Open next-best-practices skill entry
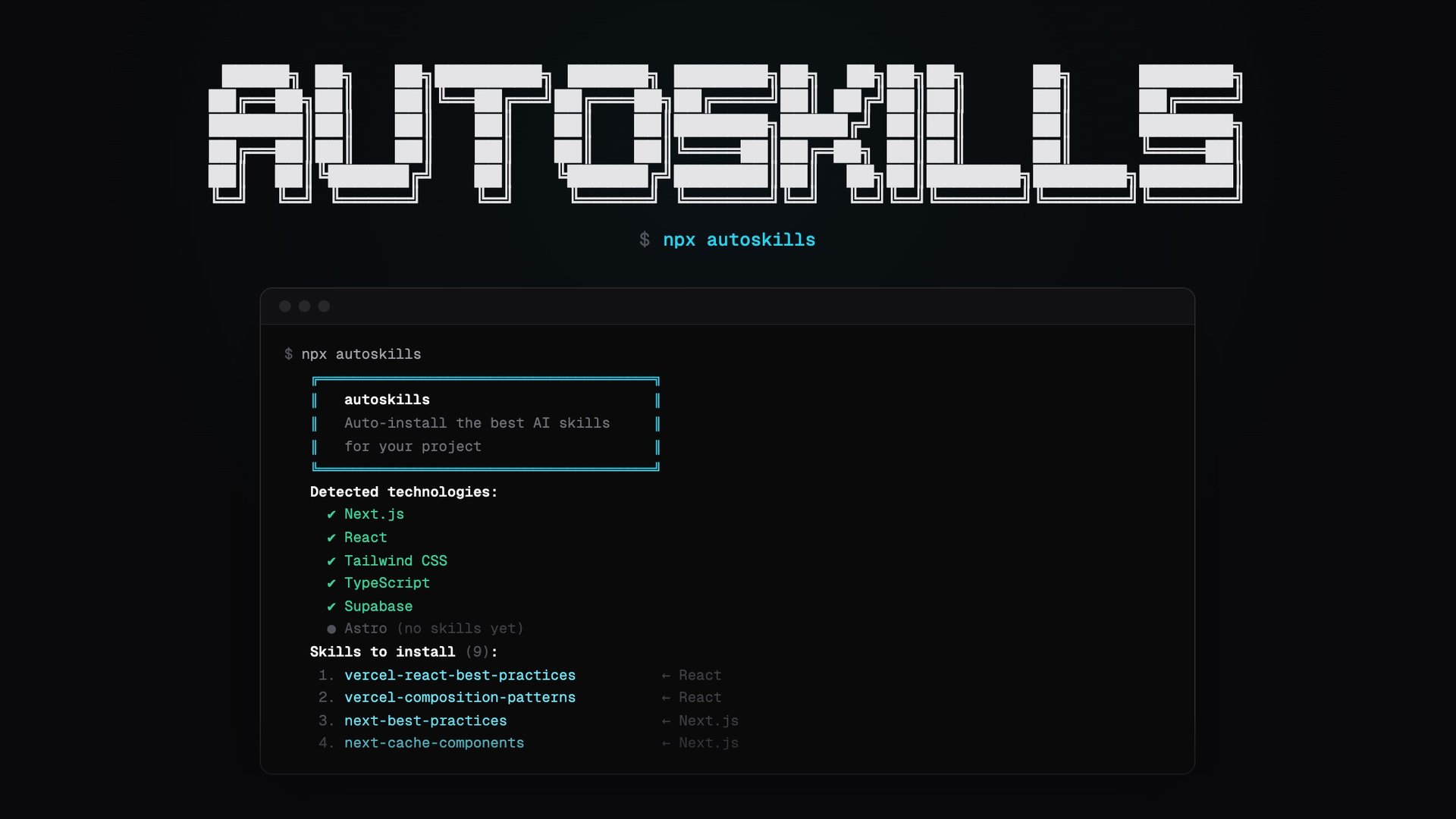 pyautogui.click(x=425, y=720)
